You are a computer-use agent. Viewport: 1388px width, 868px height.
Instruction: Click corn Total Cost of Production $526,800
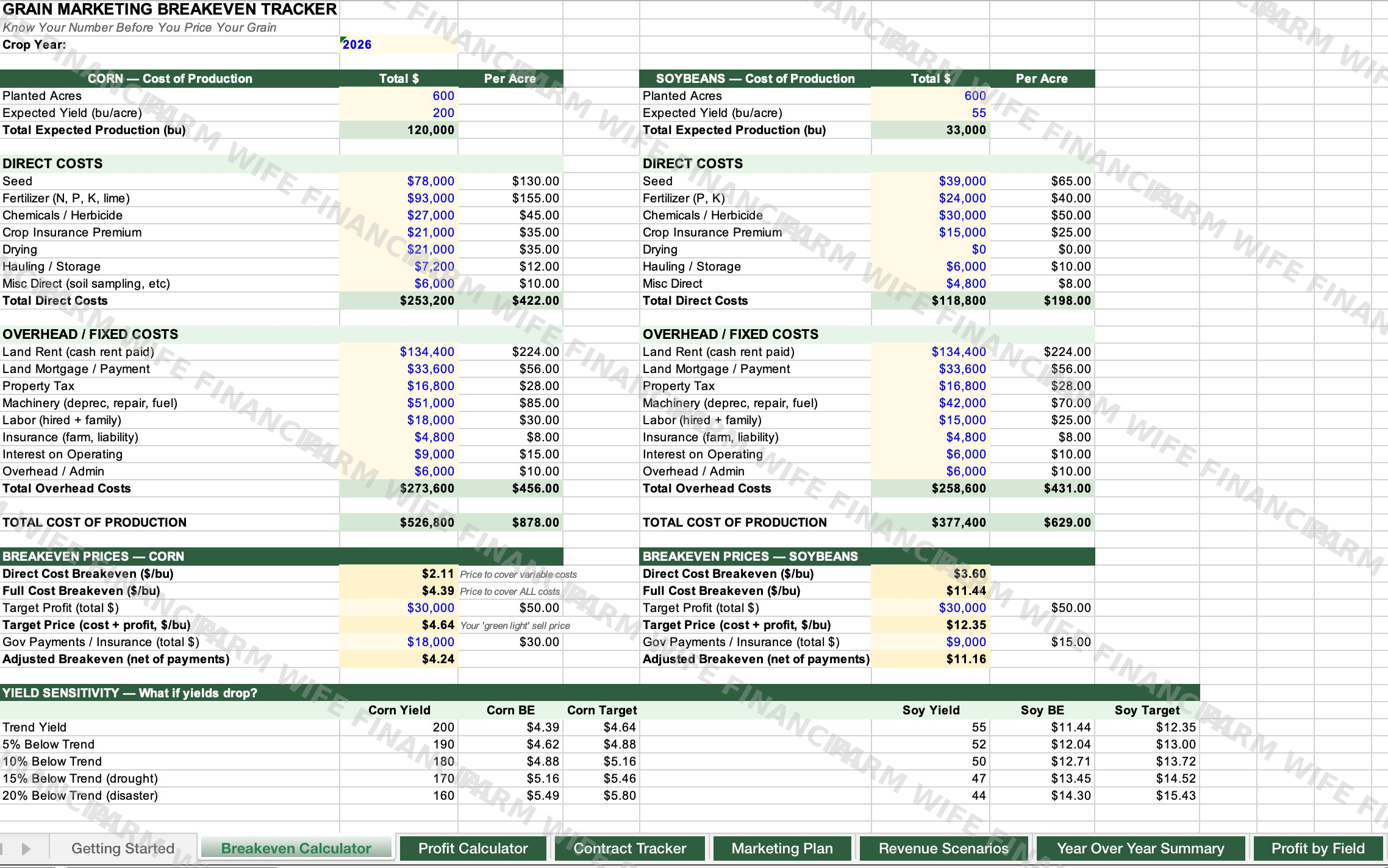(x=398, y=522)
